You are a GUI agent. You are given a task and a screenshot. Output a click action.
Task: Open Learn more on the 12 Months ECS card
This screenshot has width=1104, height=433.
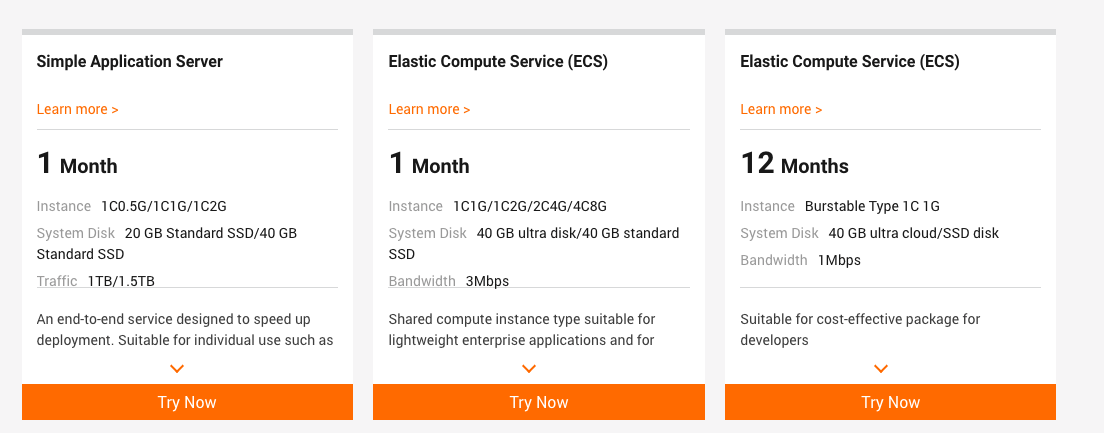(782, 109)
